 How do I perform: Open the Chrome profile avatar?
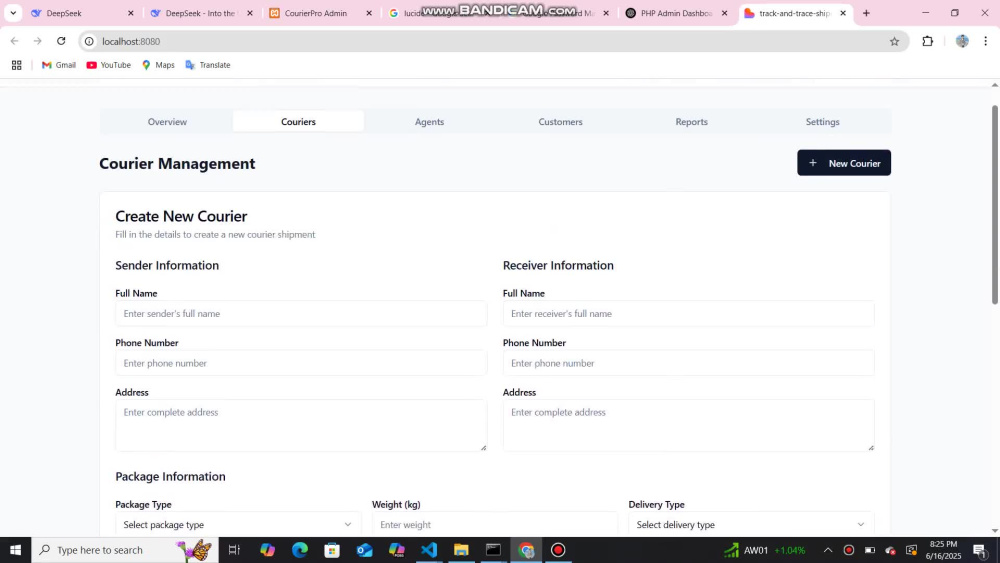tap(962, 41)
